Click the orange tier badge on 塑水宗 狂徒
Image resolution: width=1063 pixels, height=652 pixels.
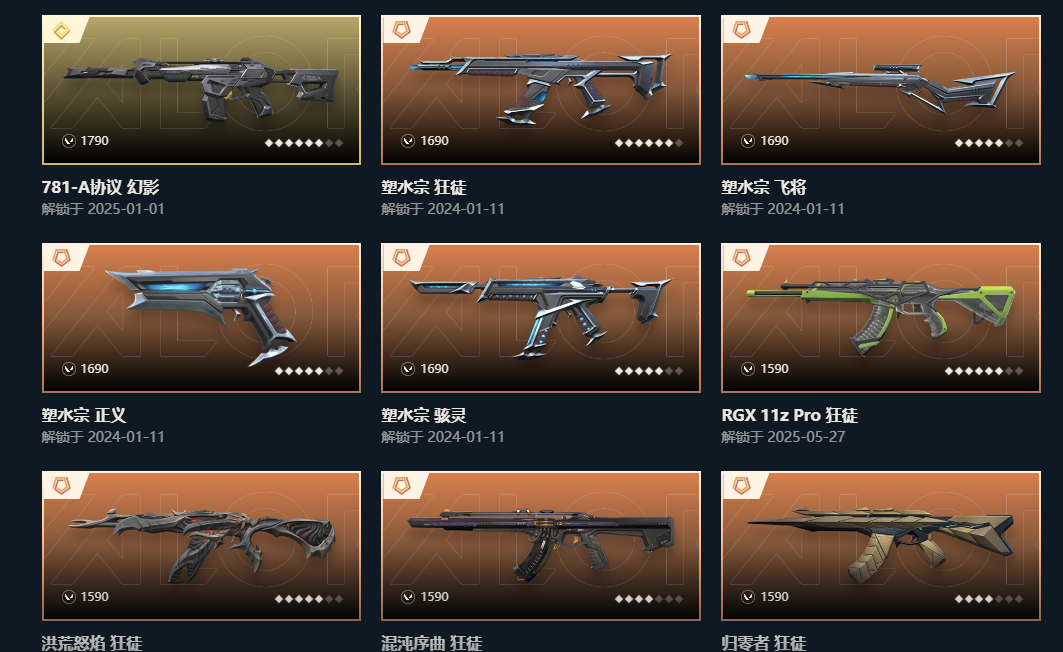[x=402, y=30]
